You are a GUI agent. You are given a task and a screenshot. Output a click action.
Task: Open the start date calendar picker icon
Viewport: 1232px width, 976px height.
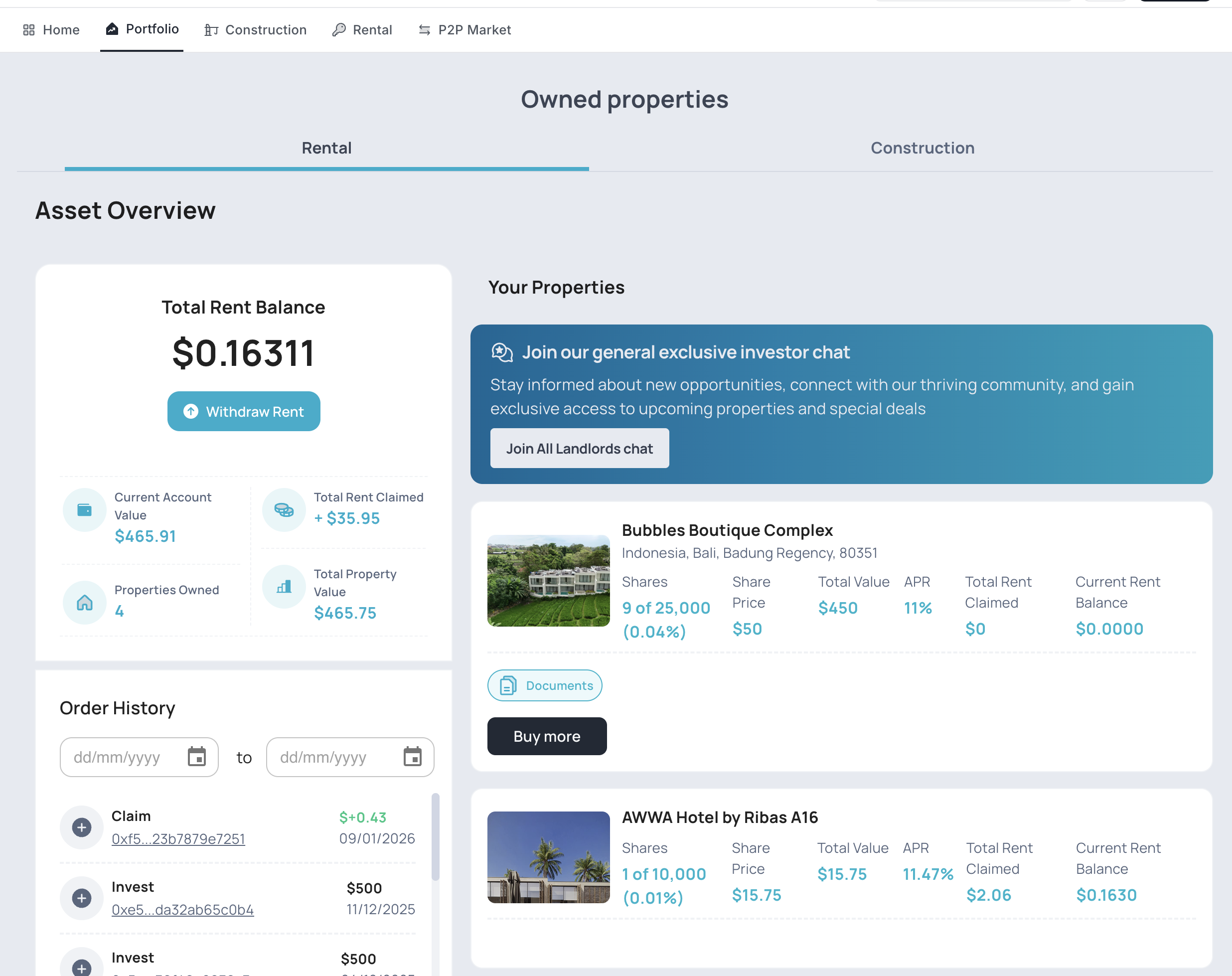point(196,757)
